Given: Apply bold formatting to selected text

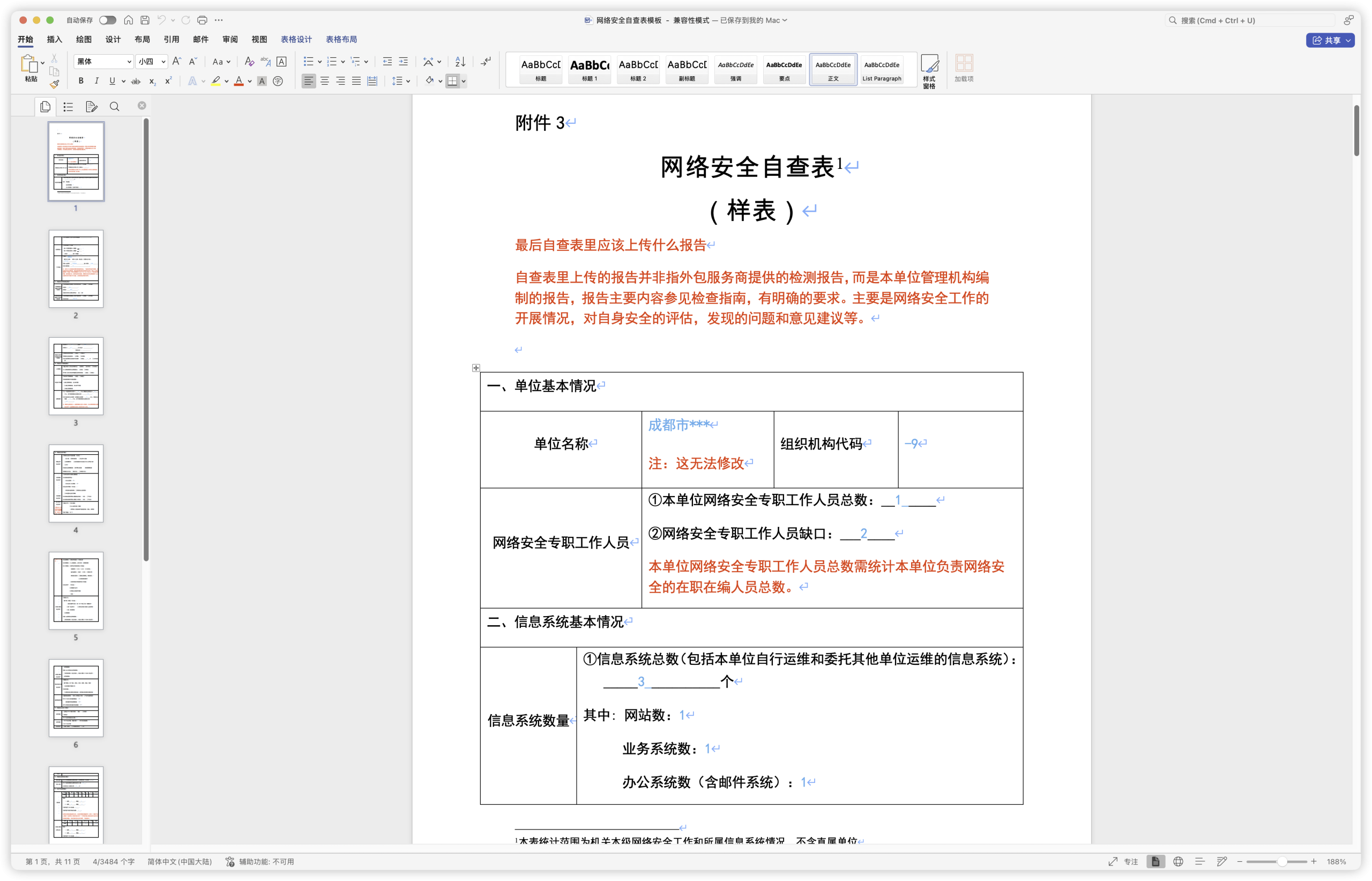Looking at the screenshot, I should pos(80,80).
